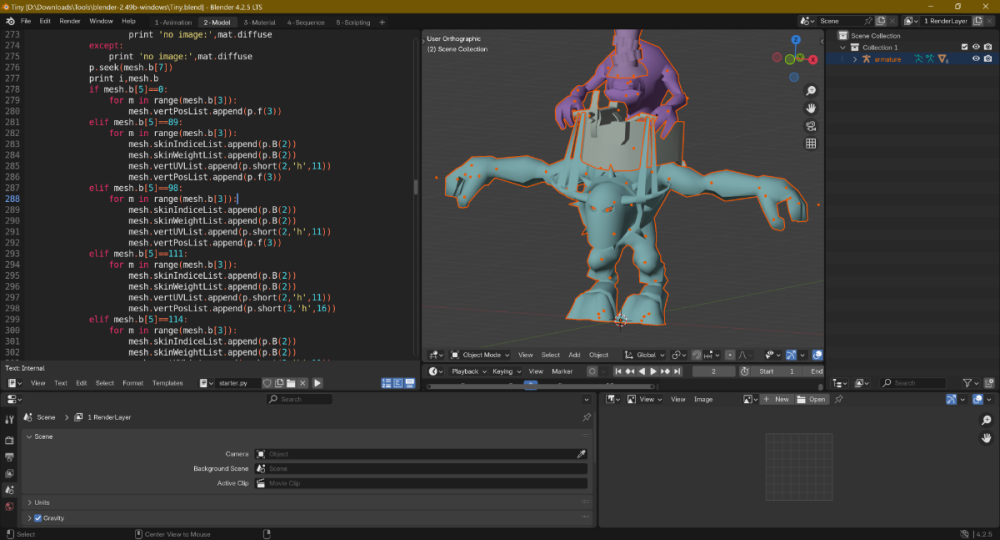Hide the armature object in the viewport
The height and width of the screenshot is (540, 1000).
point(975,59)
